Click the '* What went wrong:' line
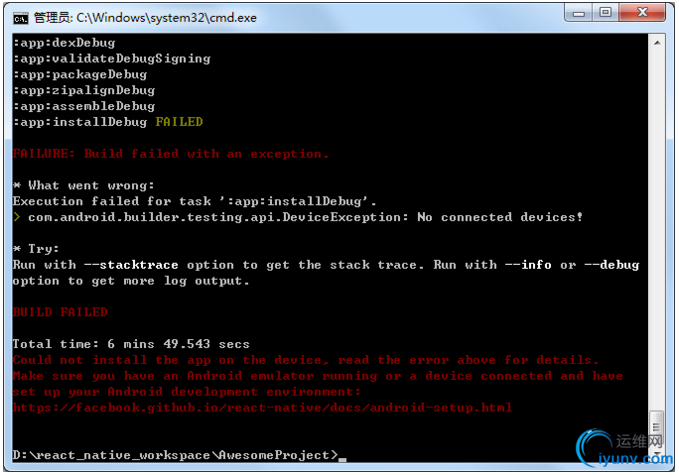 83,185
